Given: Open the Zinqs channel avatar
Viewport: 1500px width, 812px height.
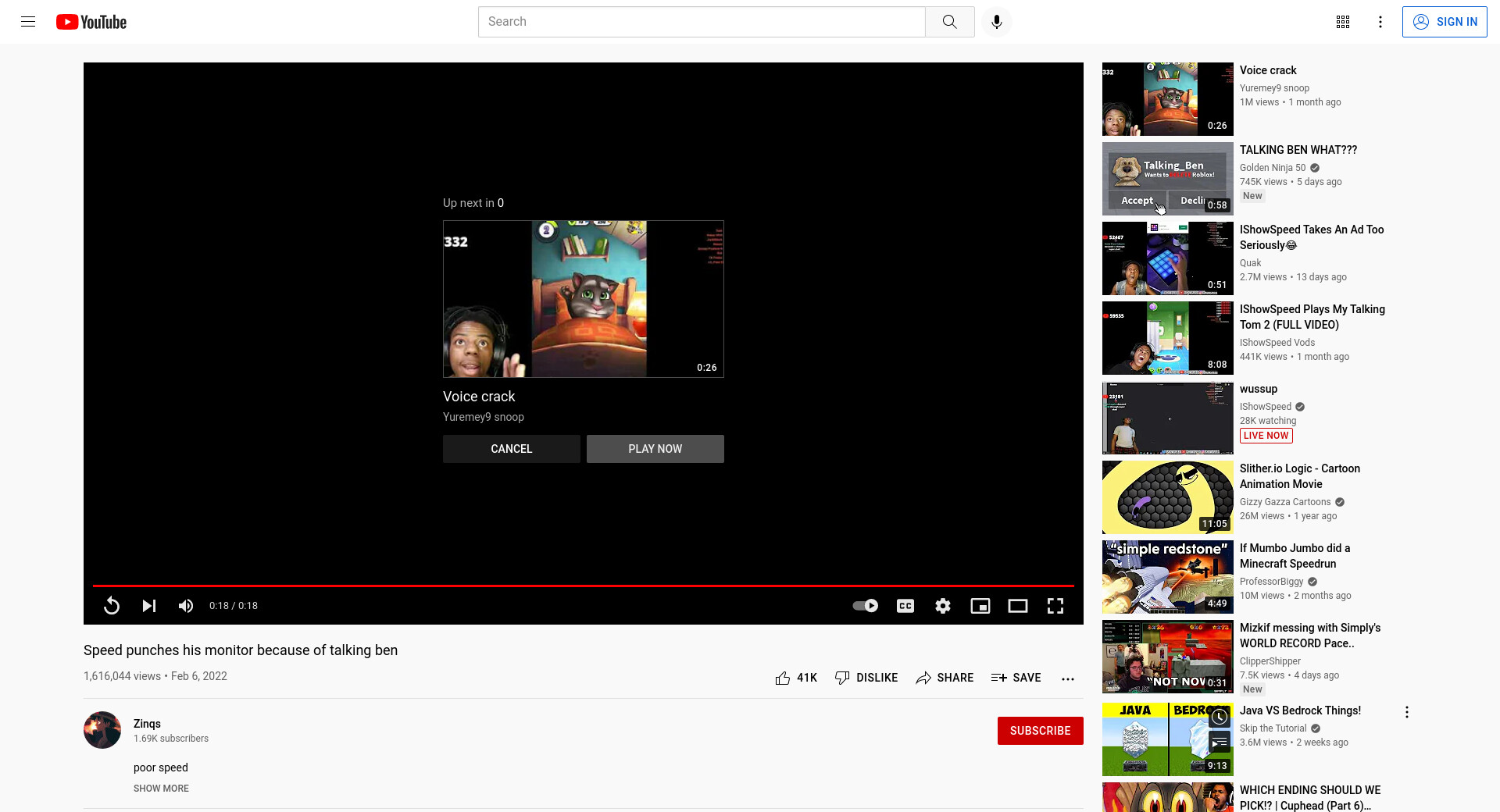Looking at the screenshot, I should tap(102, 730).
